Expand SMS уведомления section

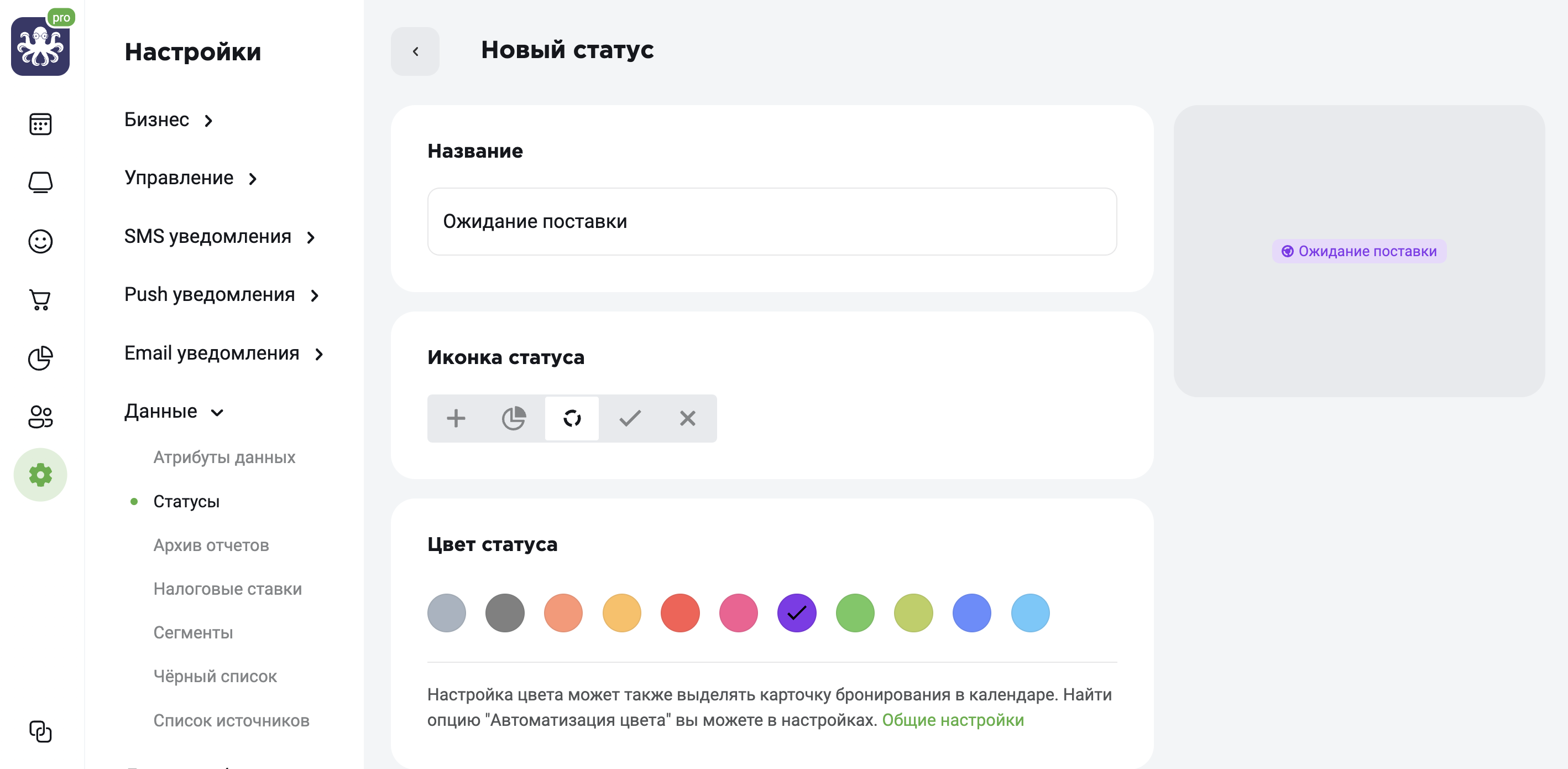[219, 236]
